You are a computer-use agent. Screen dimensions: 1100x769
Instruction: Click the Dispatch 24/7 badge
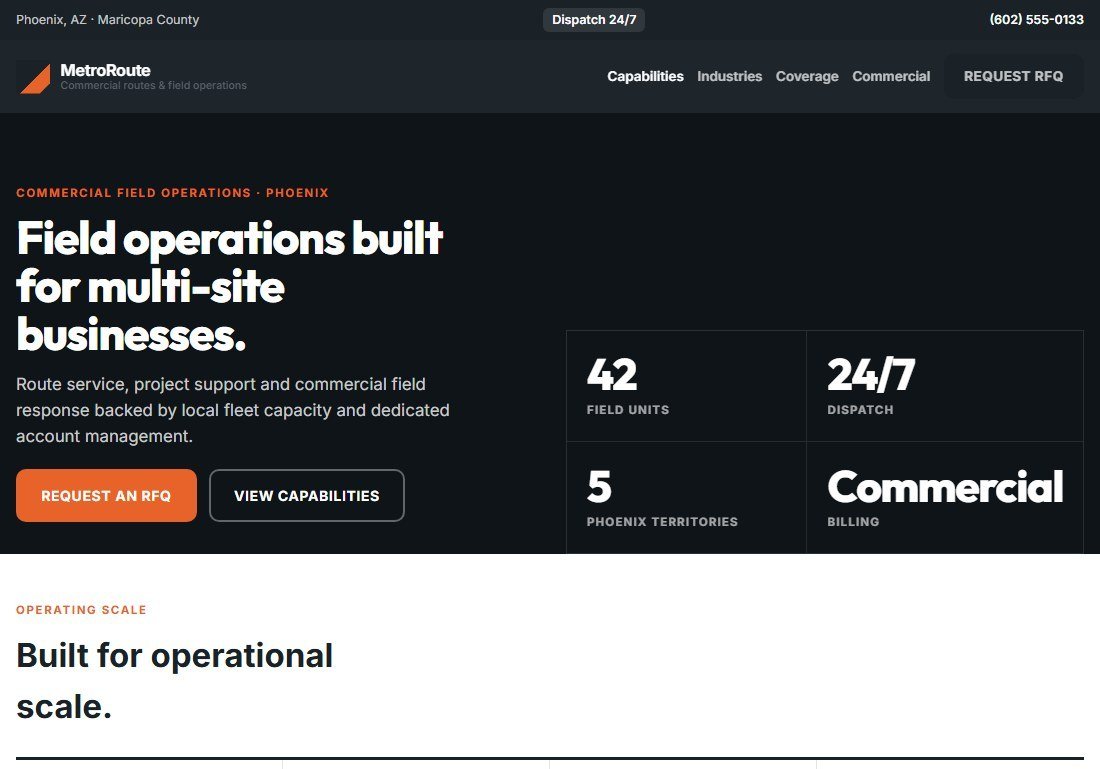(593, 20)
